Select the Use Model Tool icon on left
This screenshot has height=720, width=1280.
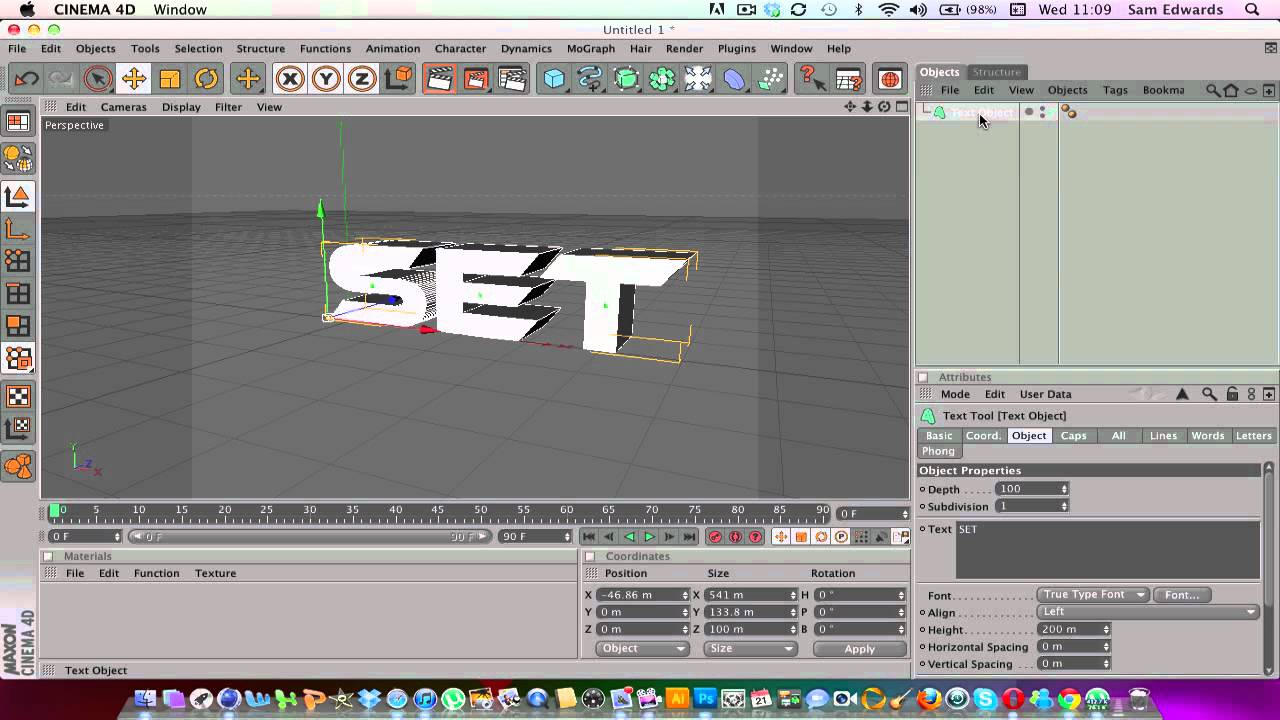click(x=18, y=197)
